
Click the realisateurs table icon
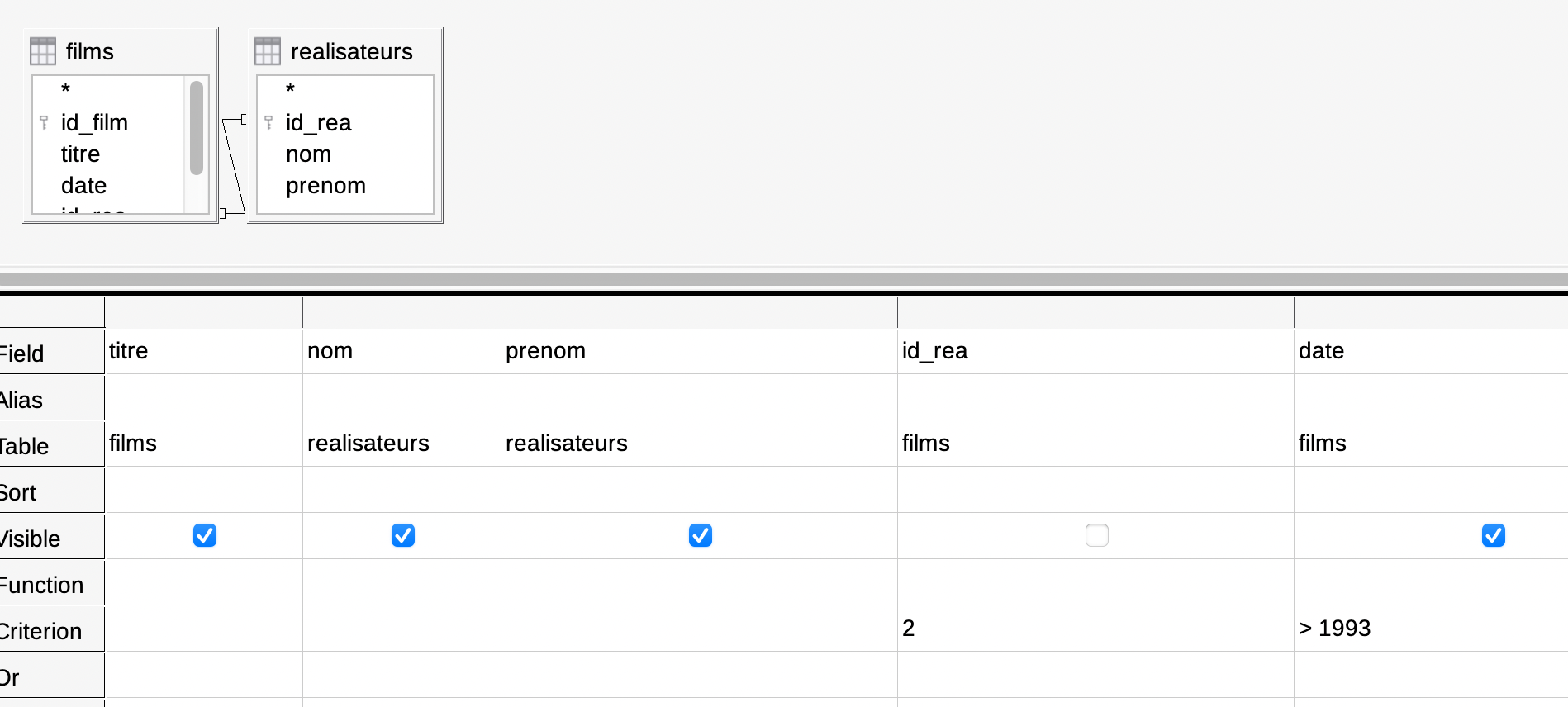point(268,51)
